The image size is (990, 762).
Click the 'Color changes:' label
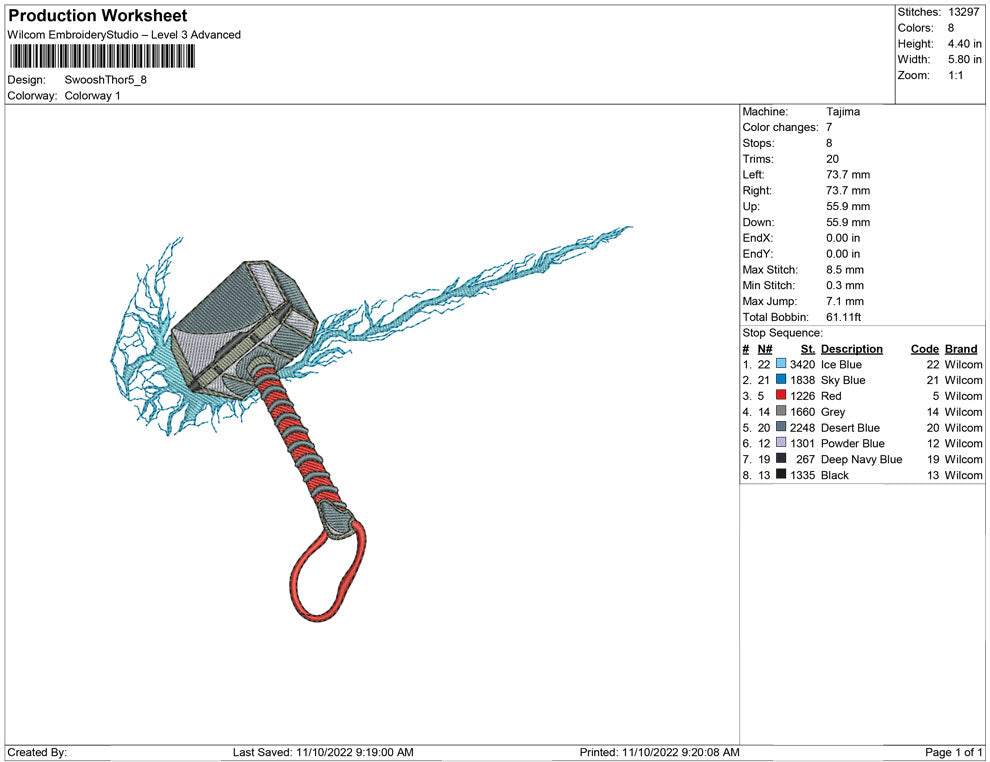(x=780, y=128)
